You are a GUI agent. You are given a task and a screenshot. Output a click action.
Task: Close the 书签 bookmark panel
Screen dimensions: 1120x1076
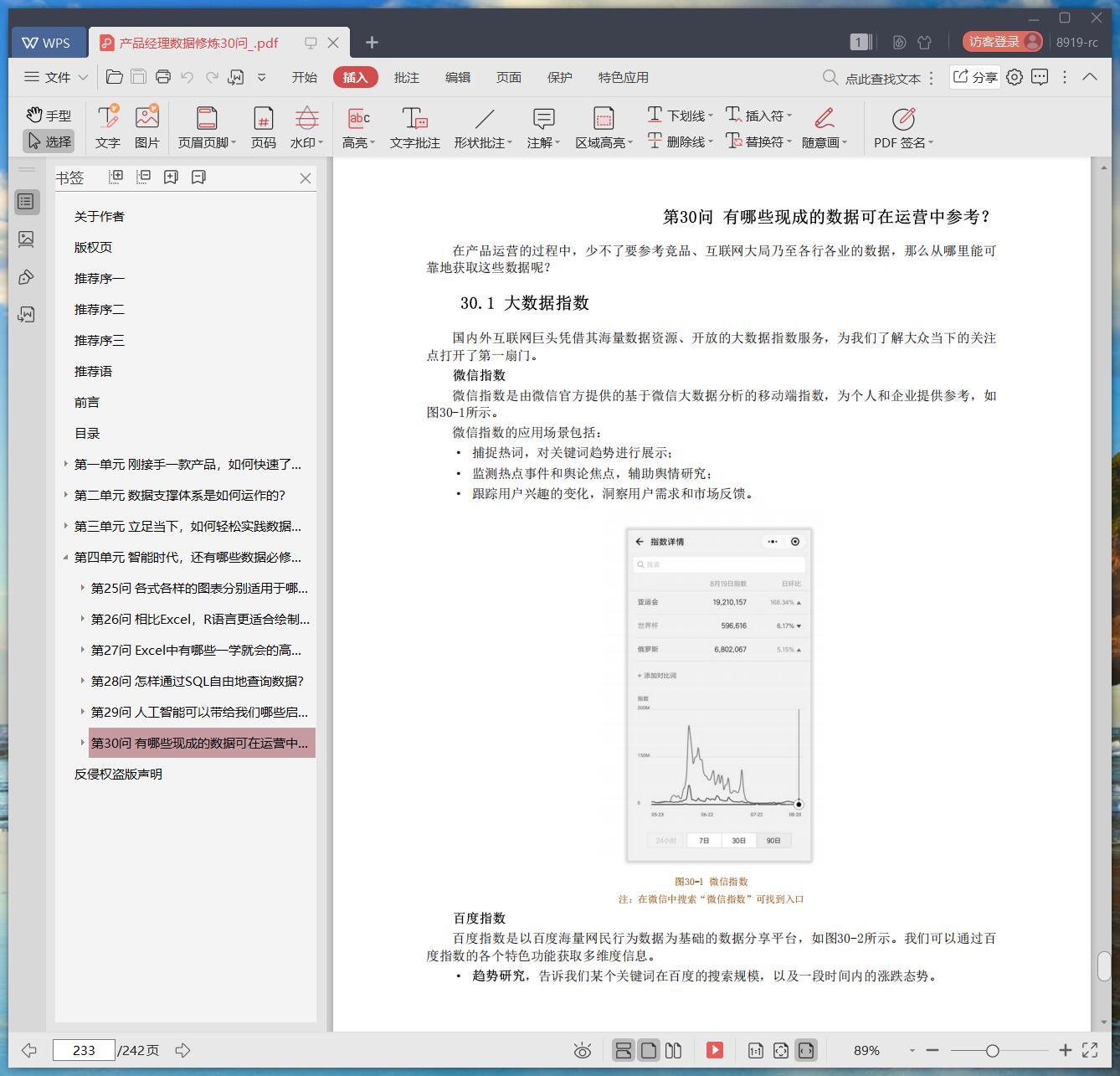tap(306, 178)
